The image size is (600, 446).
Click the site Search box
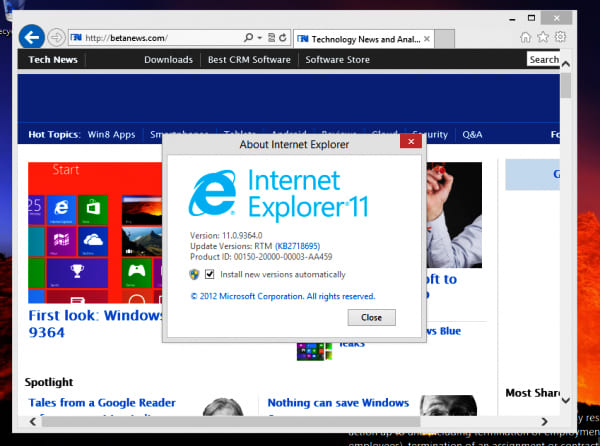(543, 59)
